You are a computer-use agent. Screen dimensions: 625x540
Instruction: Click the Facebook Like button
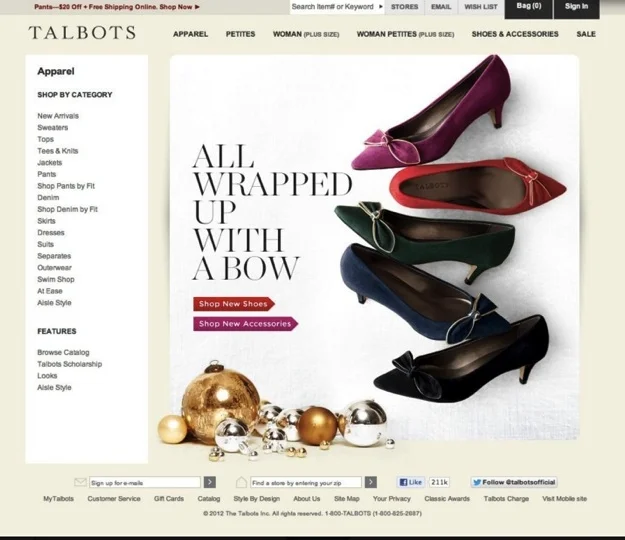tap(411, 482)
